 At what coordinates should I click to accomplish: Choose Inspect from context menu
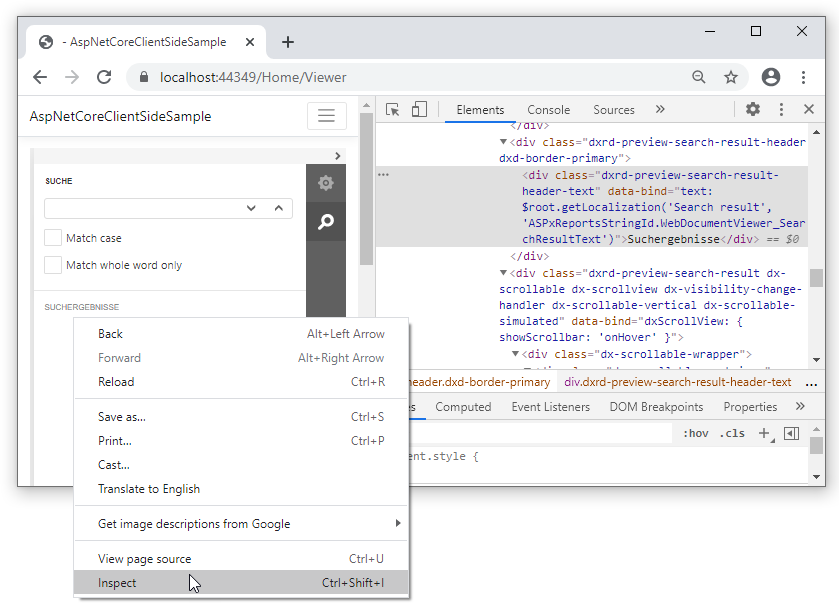(241, 583)
